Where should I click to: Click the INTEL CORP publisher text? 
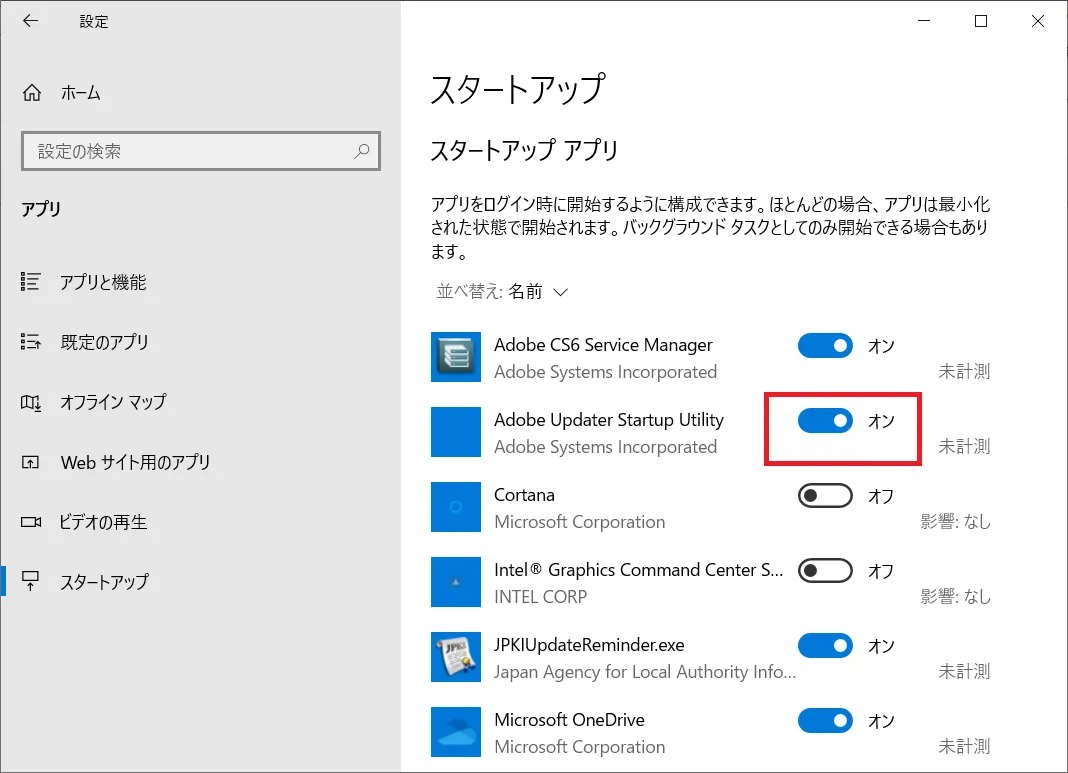pyautogui.click(x=540, y=597)
